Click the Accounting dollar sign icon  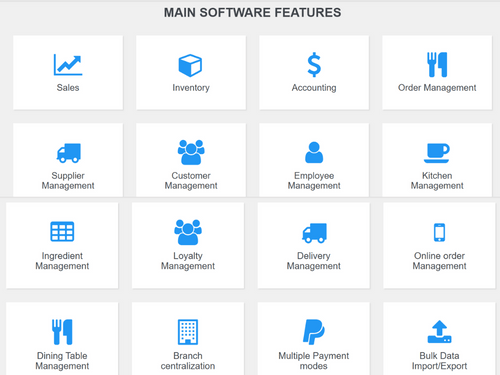(x=314, y=65)
